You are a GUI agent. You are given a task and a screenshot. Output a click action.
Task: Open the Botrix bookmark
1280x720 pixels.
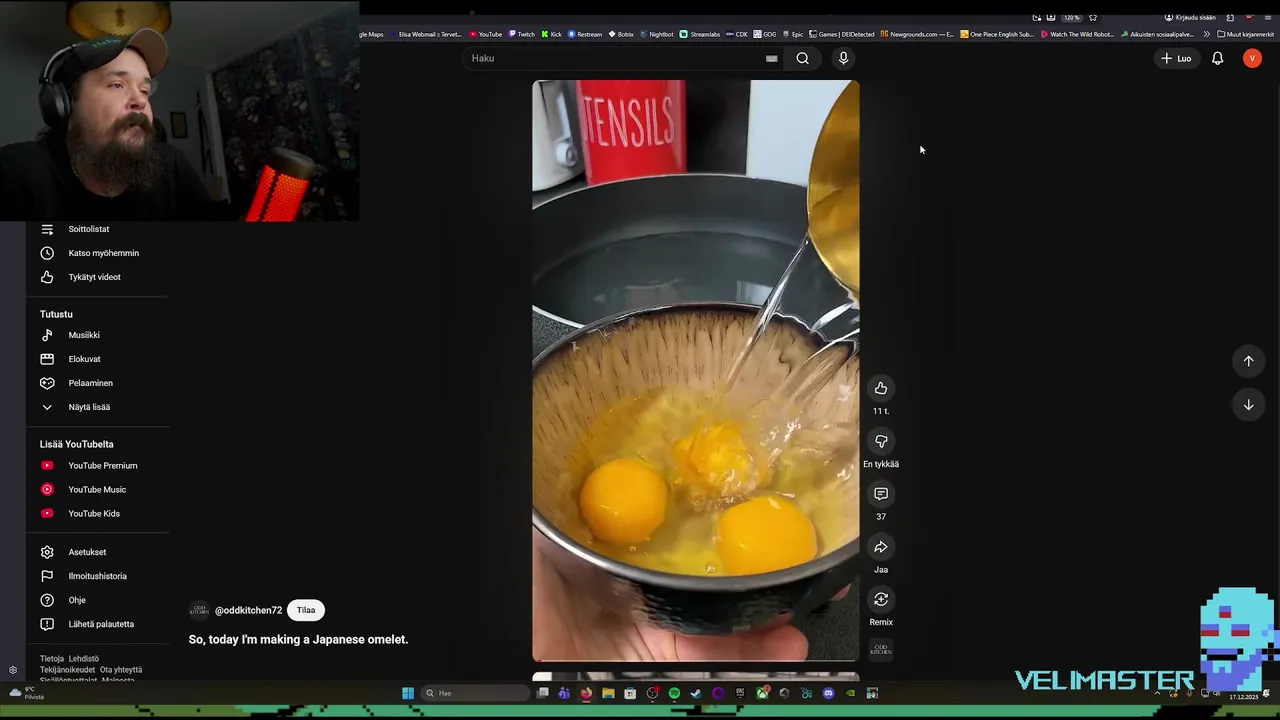point(620,34)
